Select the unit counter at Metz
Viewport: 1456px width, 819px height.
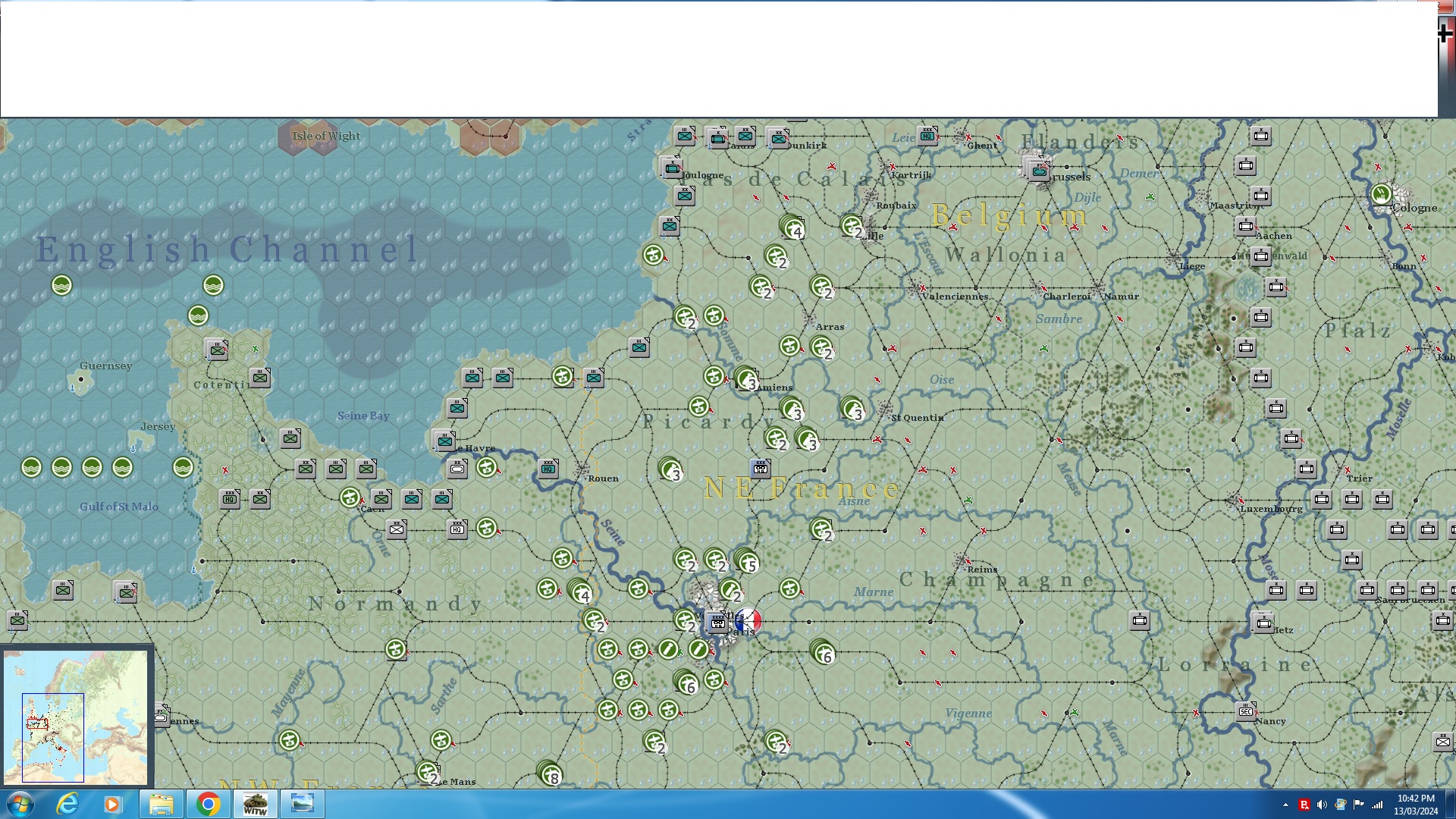tap(1263, 623)
